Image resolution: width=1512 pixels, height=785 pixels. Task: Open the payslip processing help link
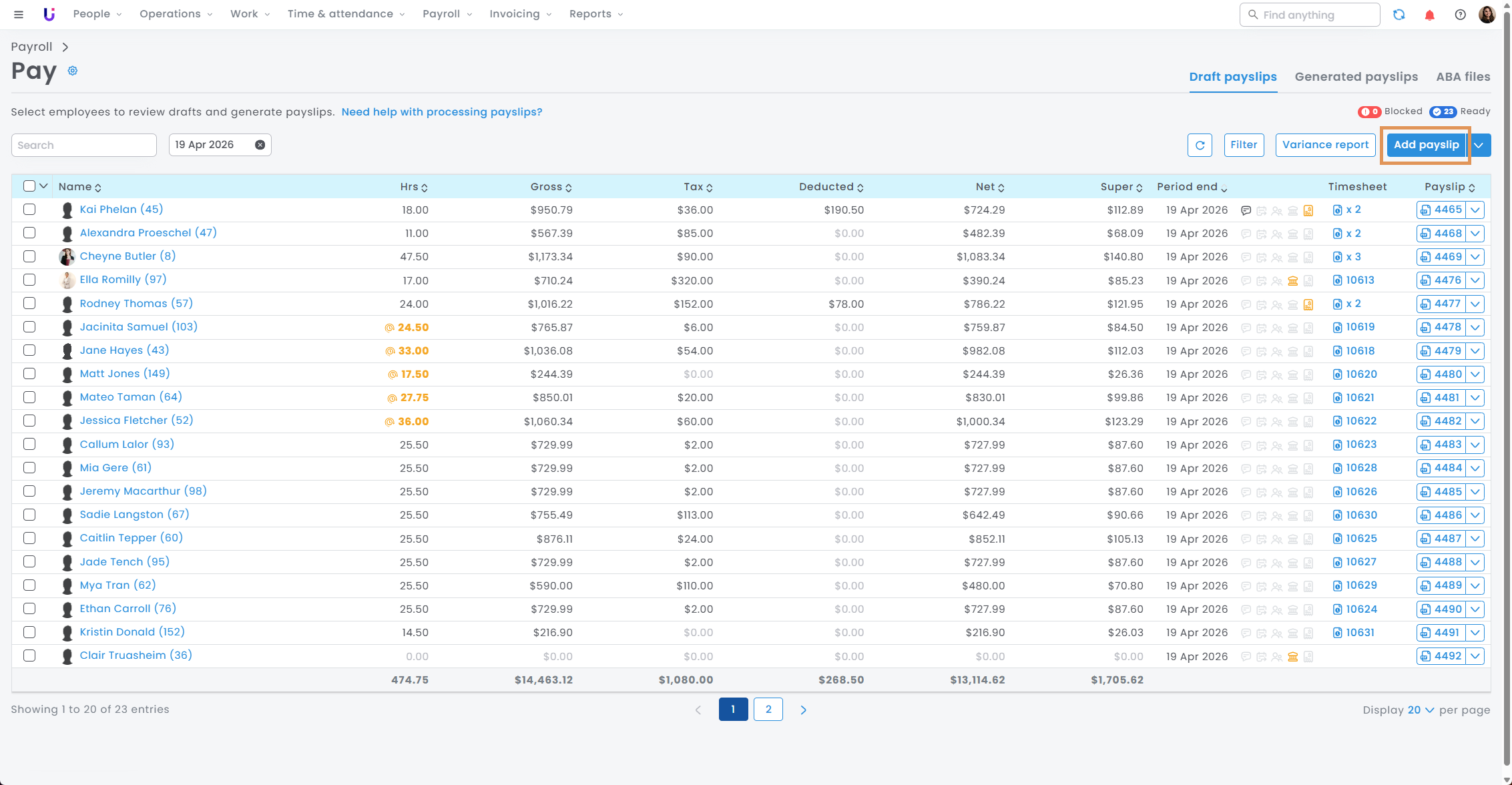point(441,112)
